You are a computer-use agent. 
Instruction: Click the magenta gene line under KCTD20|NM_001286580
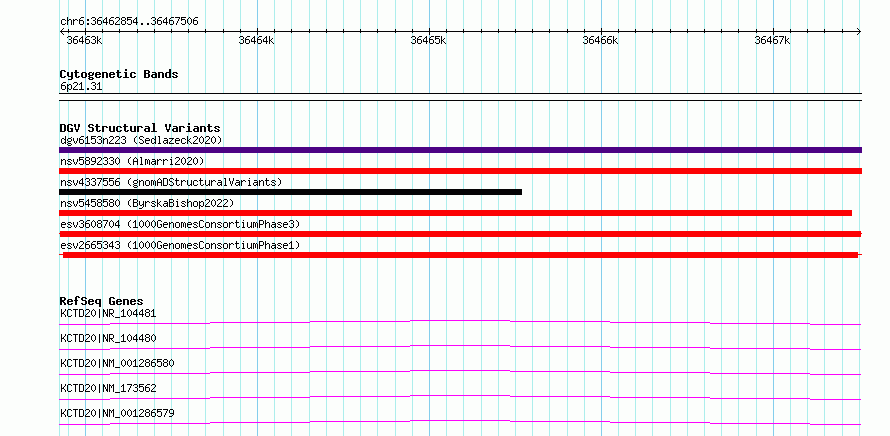coord(460,372)
